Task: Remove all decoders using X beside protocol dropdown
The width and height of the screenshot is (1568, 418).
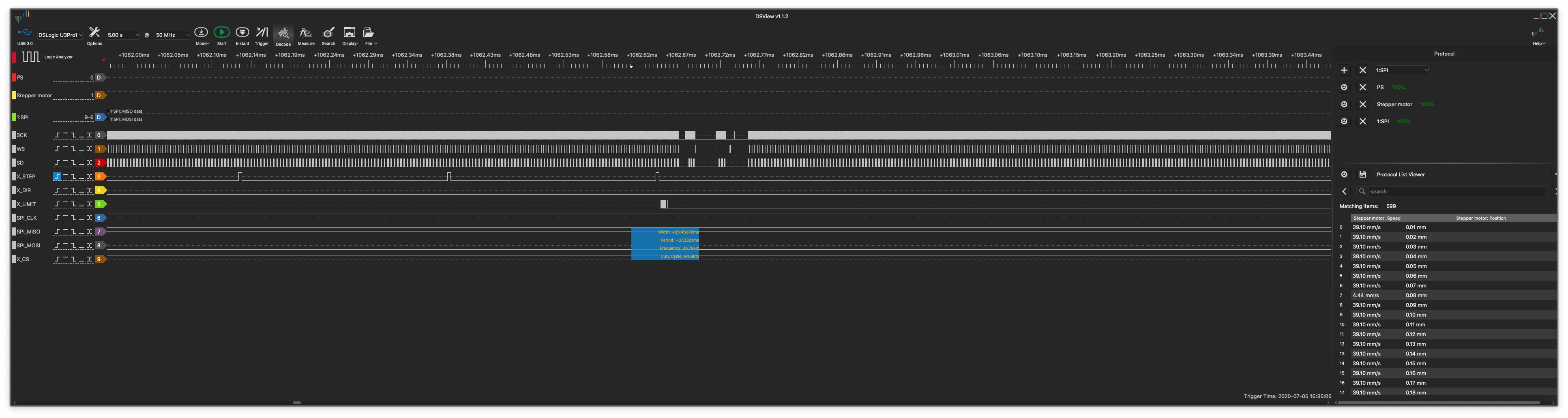Action: pyautogui.click(x=1363, y=71)
